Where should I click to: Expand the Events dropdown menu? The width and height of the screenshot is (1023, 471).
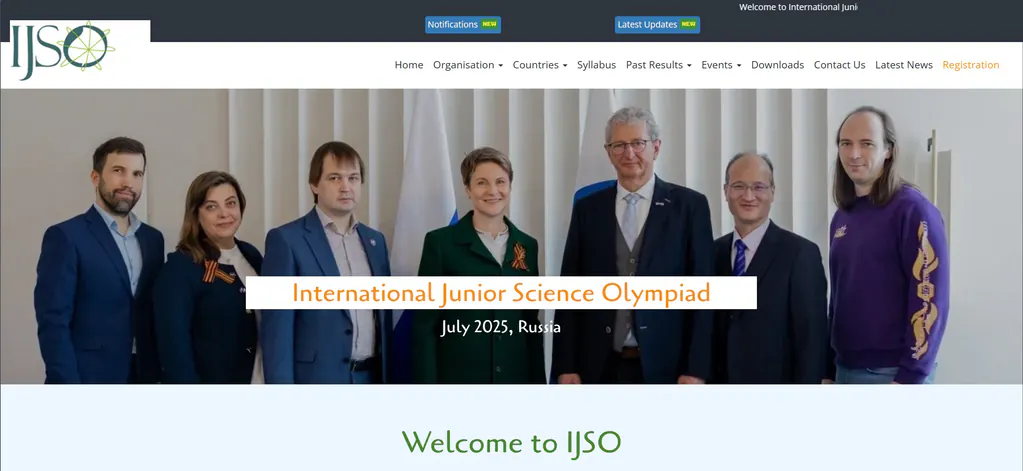tap(721, 65)
